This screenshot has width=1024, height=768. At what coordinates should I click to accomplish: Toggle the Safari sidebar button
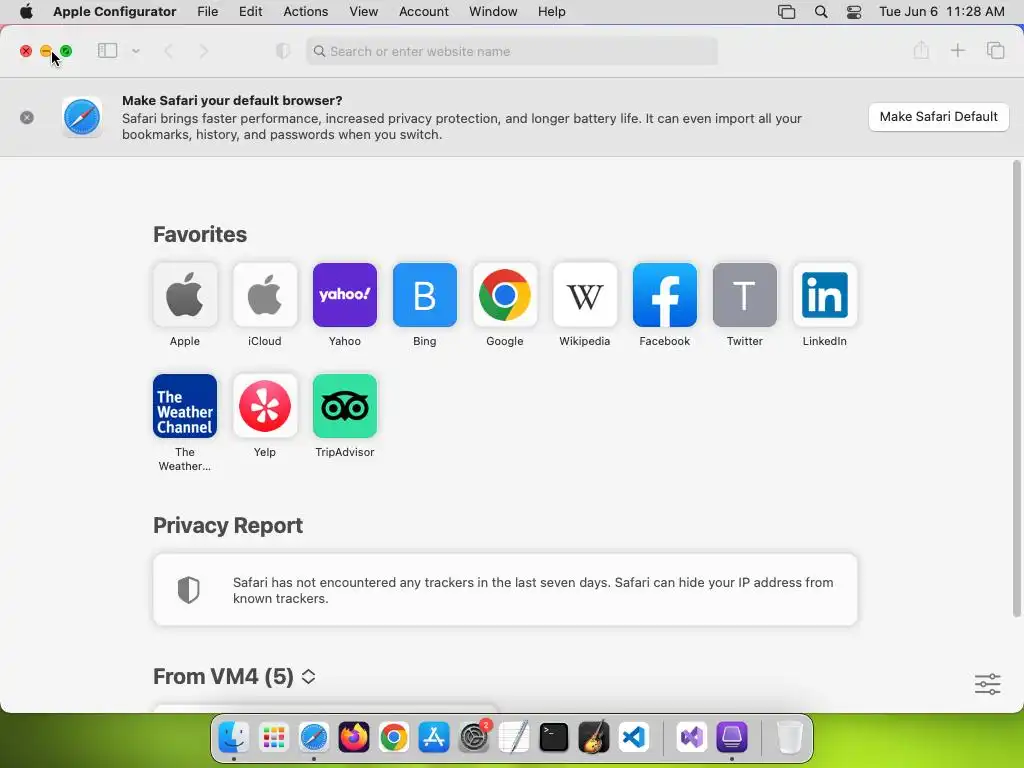pos(107,51)
